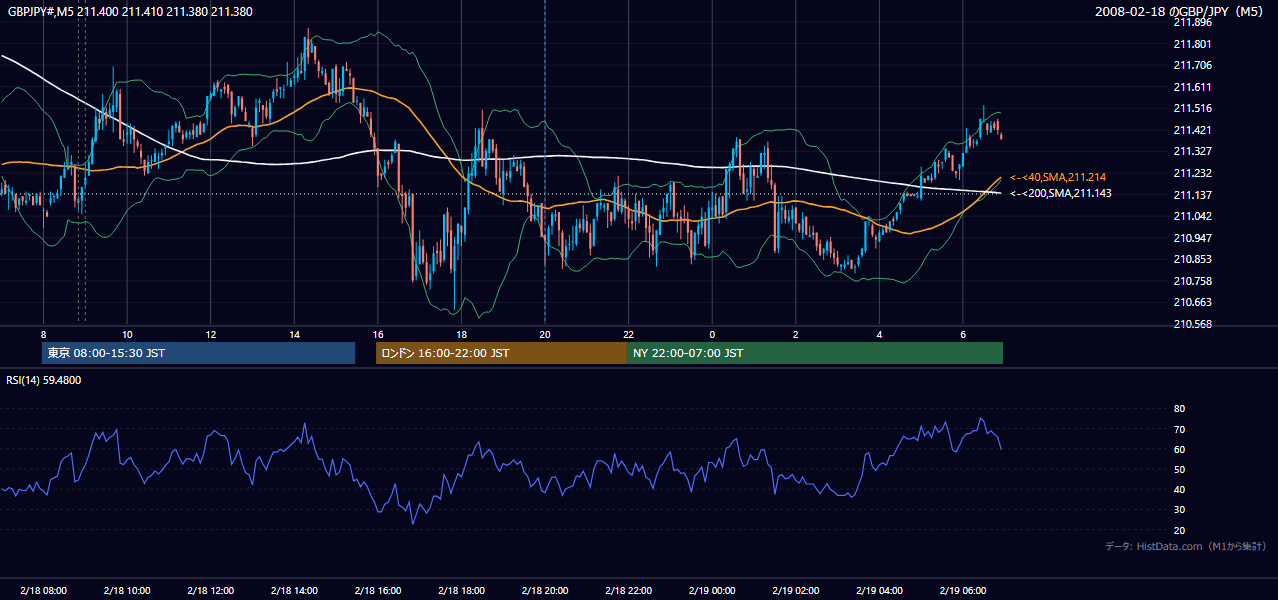Click bottom time label 2/18 16:00
Viewport: 1278px width, 600px height.
click(x=377, y=591)
